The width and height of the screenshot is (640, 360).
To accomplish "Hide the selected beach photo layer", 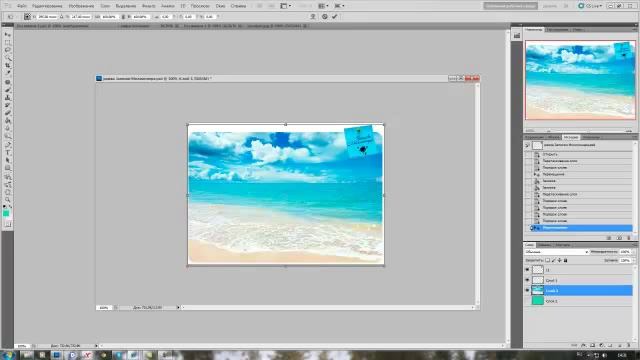I will 527,290.
